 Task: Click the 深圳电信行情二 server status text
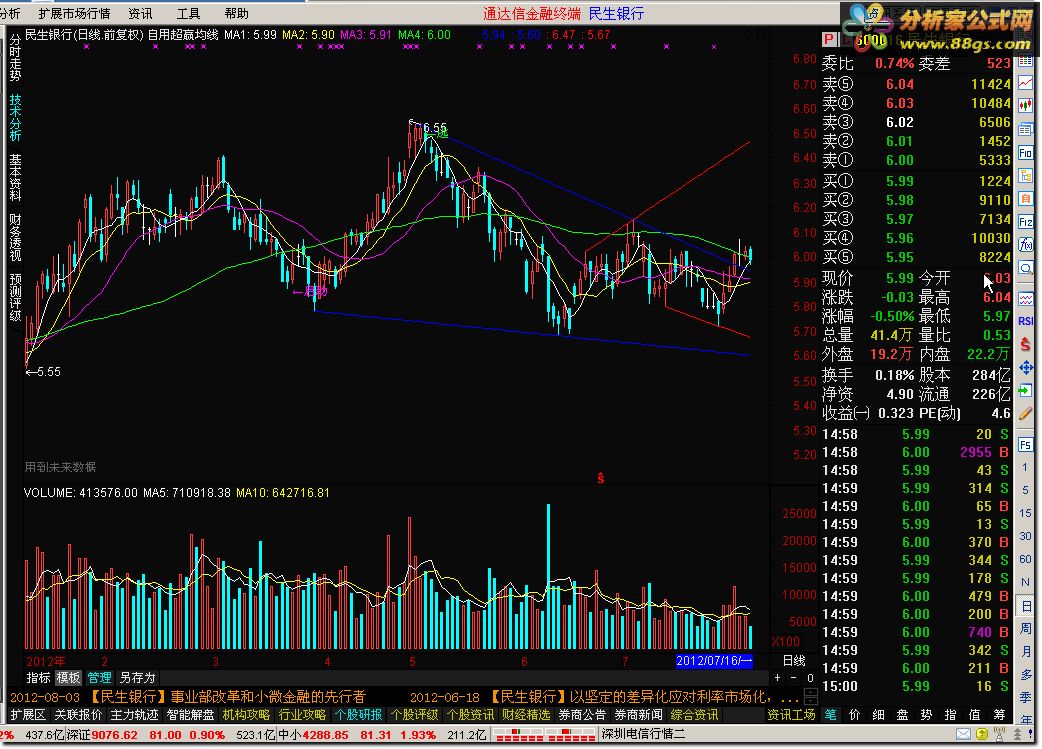pos(643,734)
